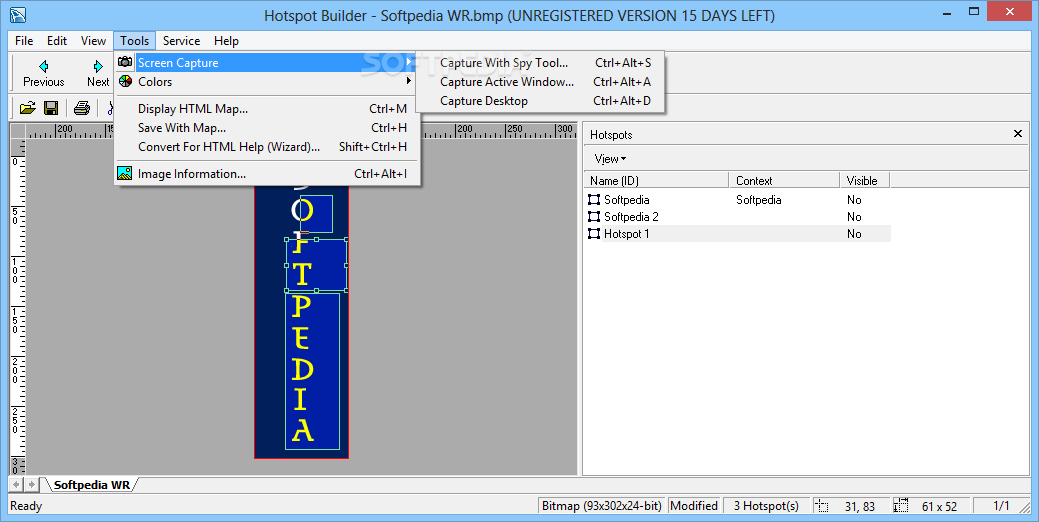Open the Service menu
The width and height of the screenshot is (1039, 522).
tap(182, 41)
